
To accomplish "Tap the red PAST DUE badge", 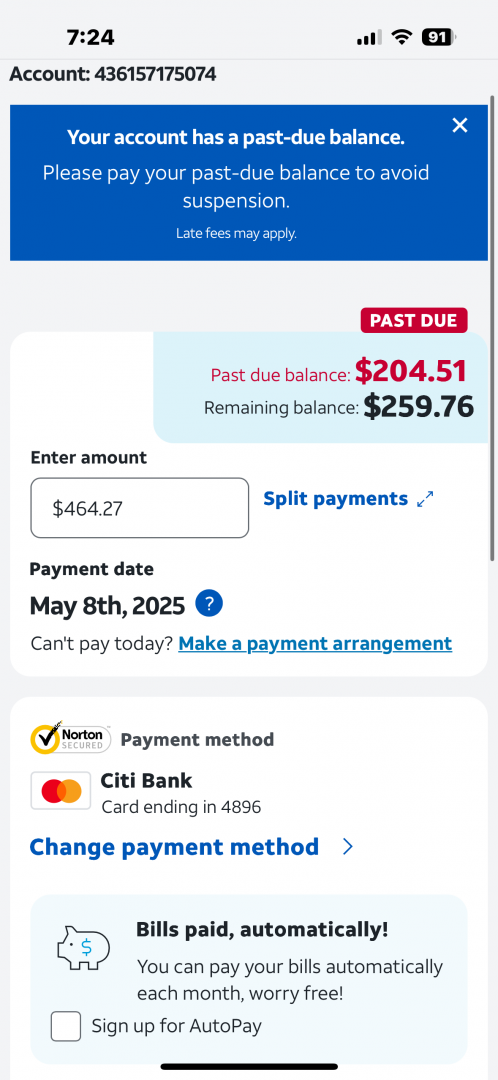I will click(414, 320).
